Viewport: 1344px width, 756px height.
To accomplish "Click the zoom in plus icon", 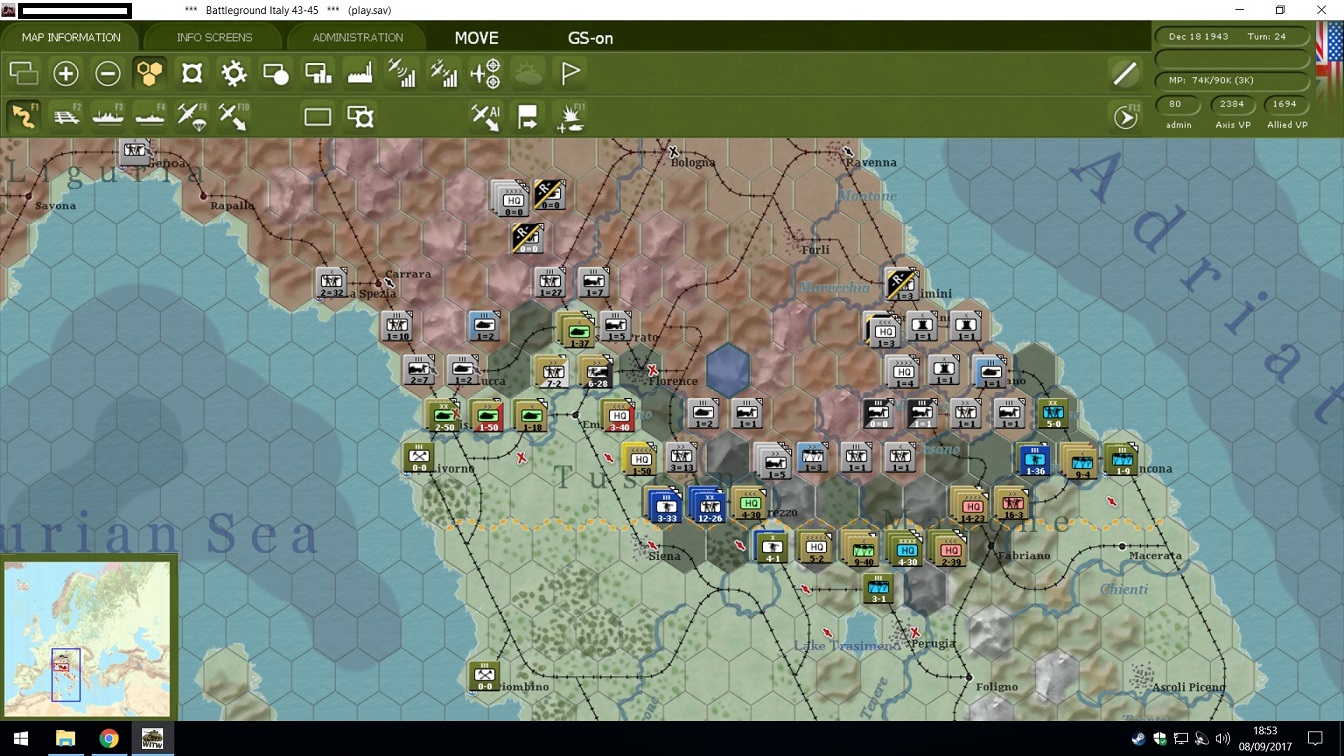I will point(66,73).
